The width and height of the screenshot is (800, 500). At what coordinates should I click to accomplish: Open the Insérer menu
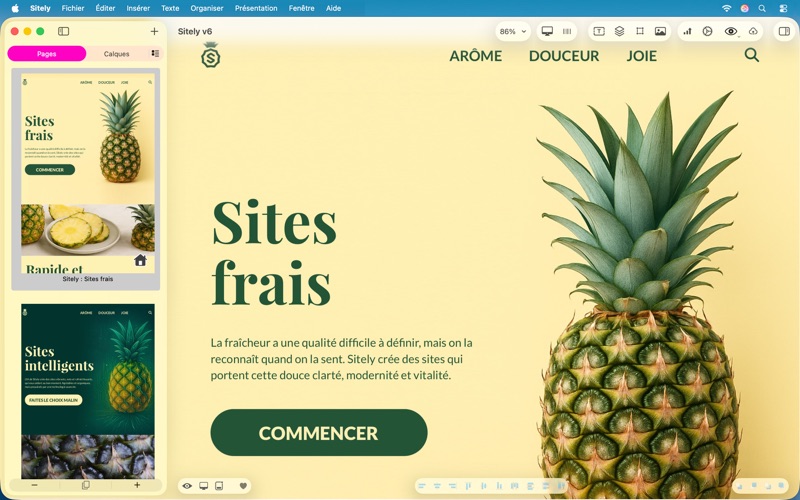138,8
